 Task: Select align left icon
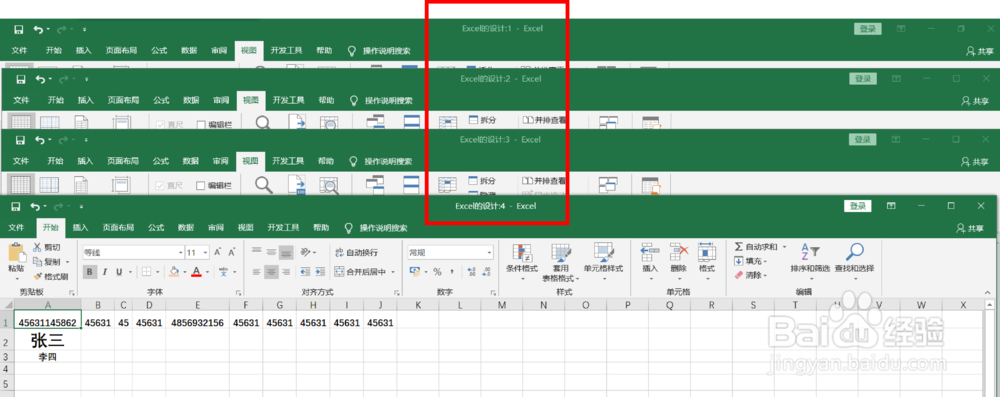click(256, 272)
